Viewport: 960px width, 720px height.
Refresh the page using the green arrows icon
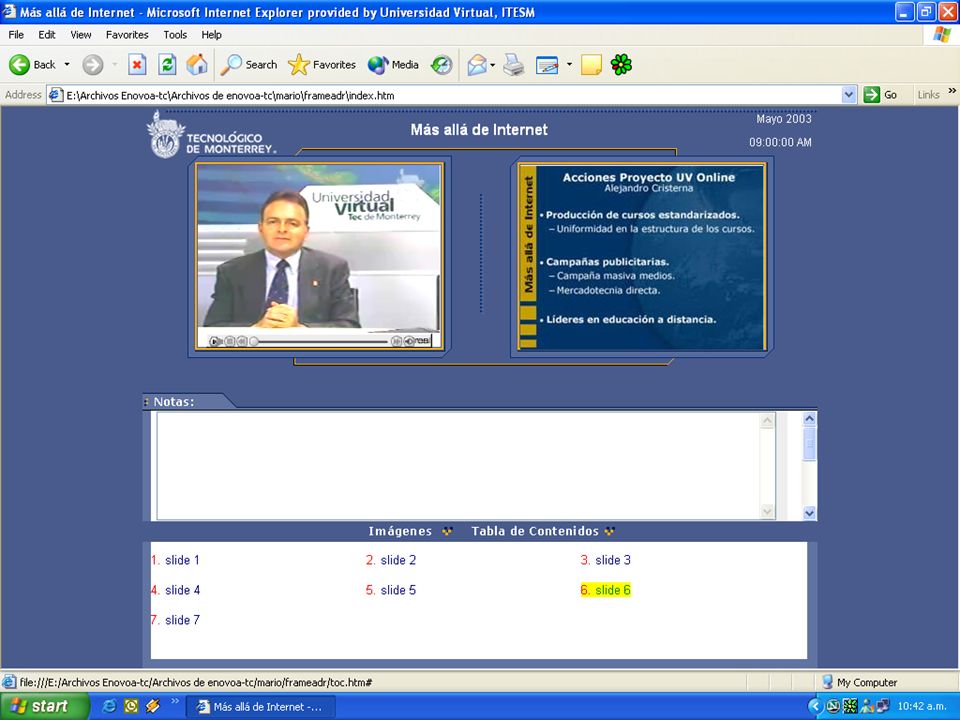[x=167, y=64]
